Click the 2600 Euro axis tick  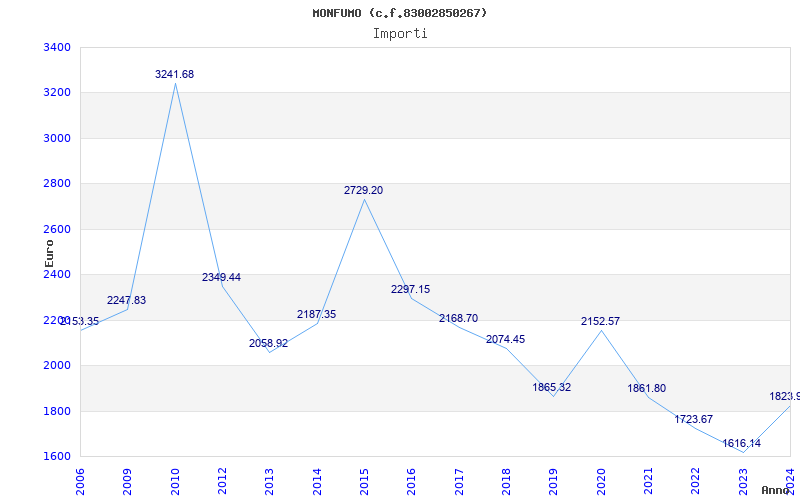coord(57,229)
